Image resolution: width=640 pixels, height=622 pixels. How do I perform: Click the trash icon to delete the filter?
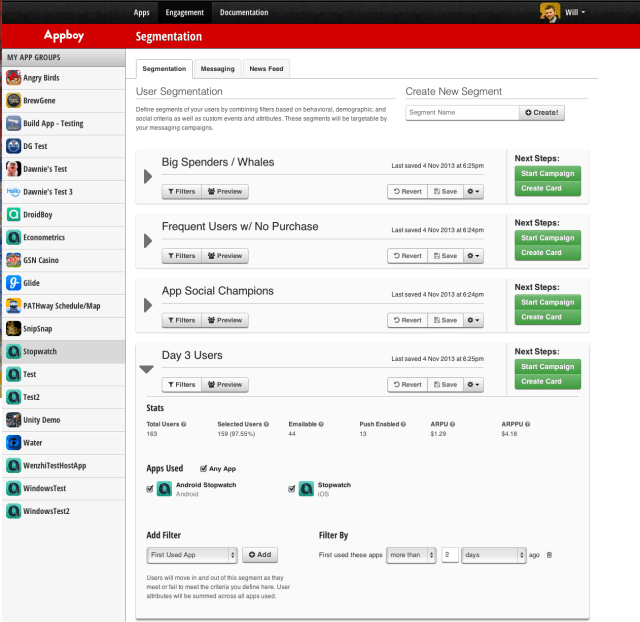[549, 555]
